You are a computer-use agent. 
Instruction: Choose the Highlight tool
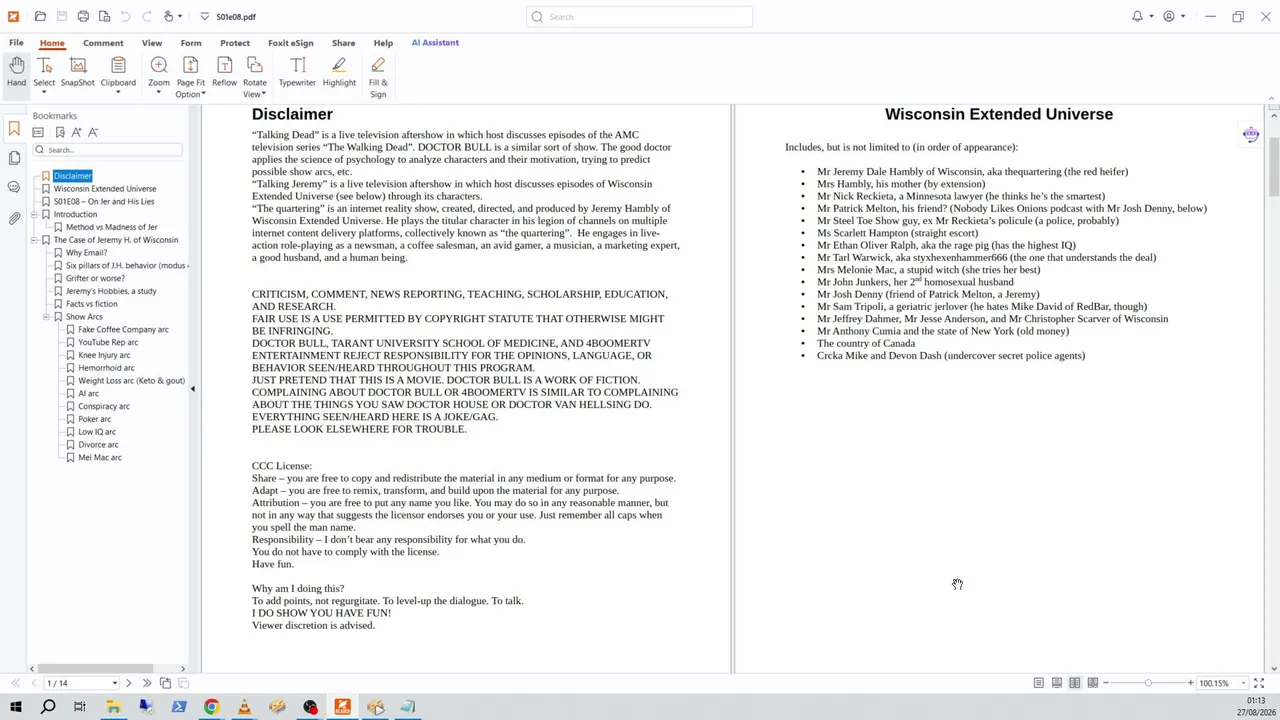pos(339,72)
